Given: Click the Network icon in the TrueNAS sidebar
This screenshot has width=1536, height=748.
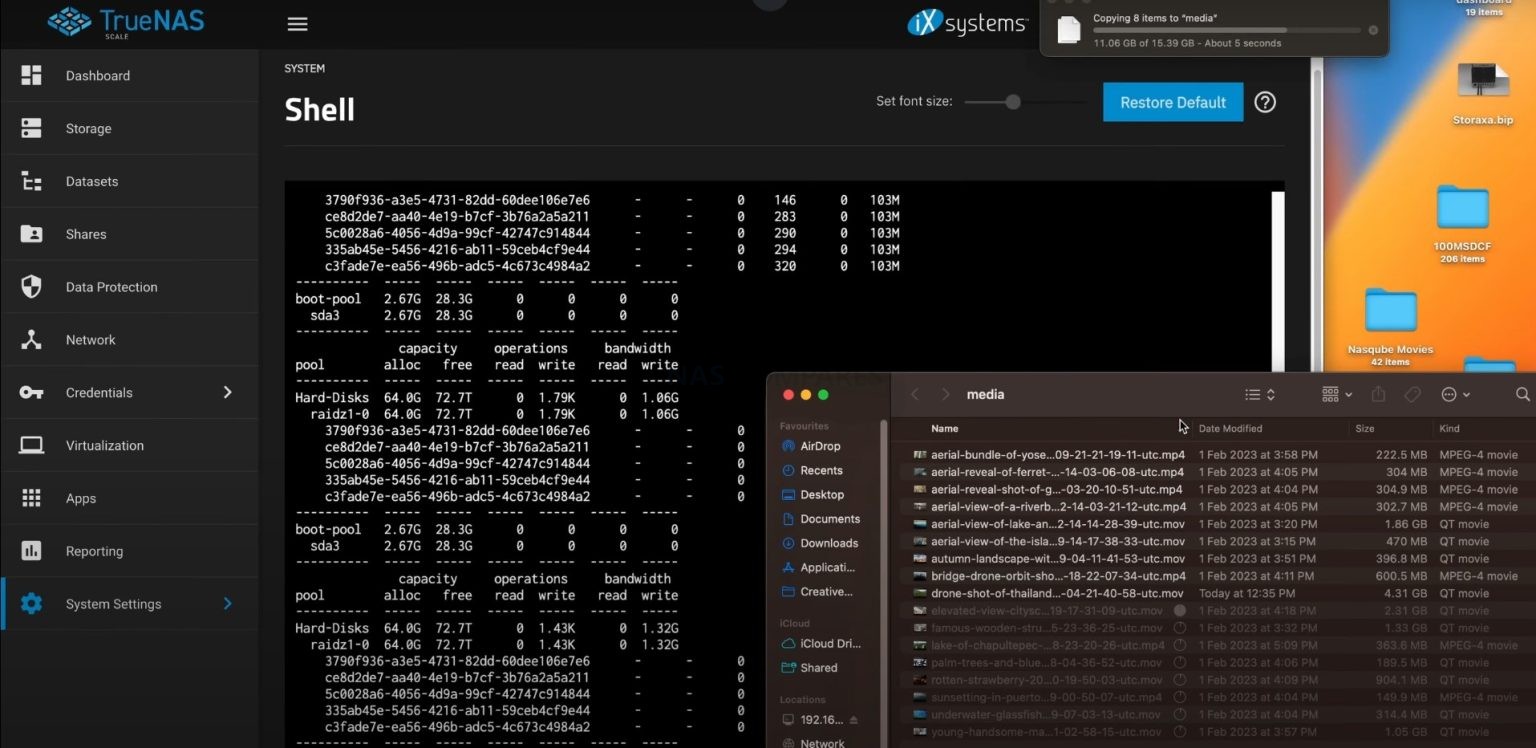Looking at the screenshot, I should click(x=31, y=340).
